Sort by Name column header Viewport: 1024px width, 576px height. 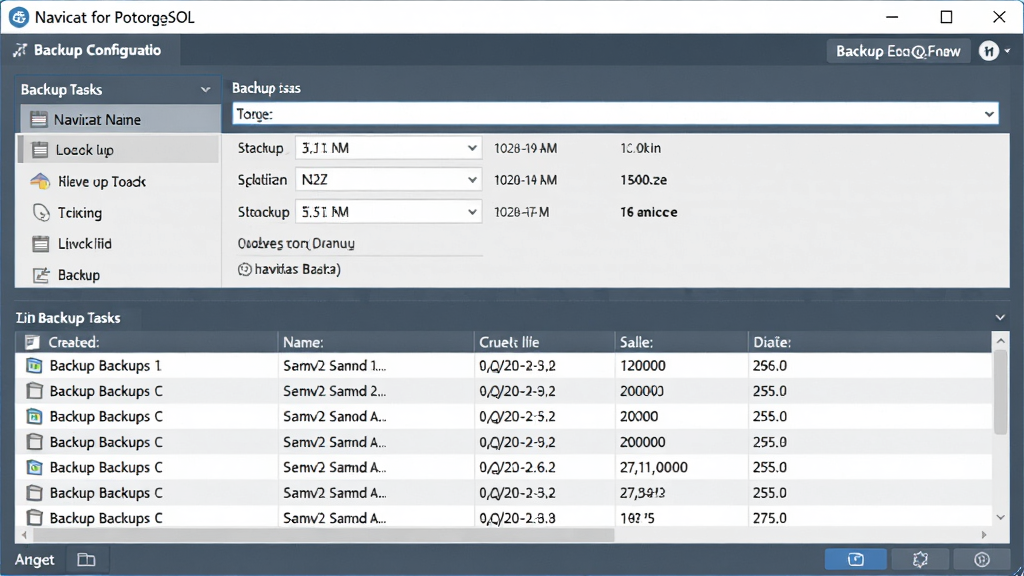point(376,342)
